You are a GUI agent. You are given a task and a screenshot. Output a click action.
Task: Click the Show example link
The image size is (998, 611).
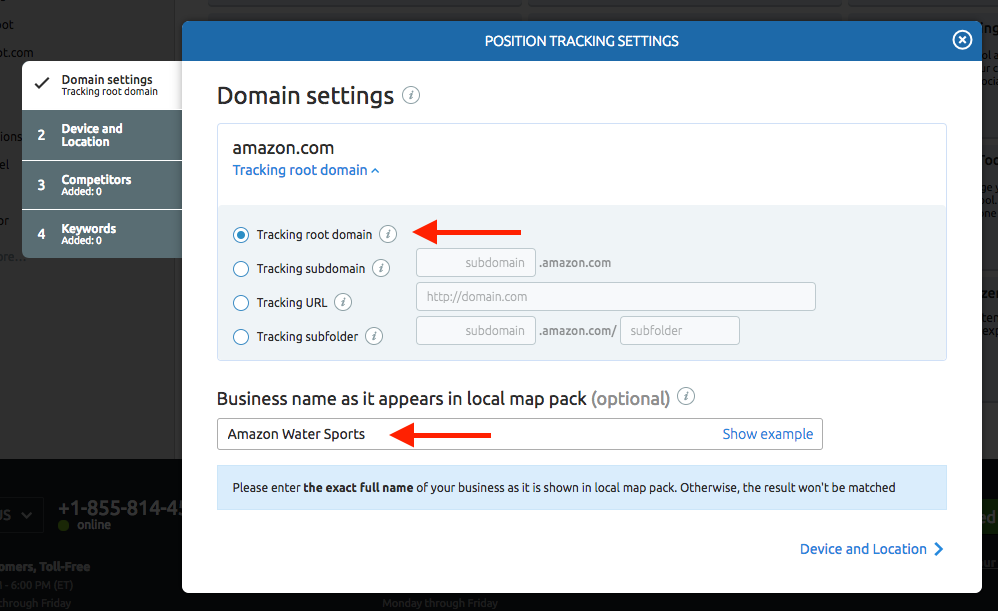point(768,434)
